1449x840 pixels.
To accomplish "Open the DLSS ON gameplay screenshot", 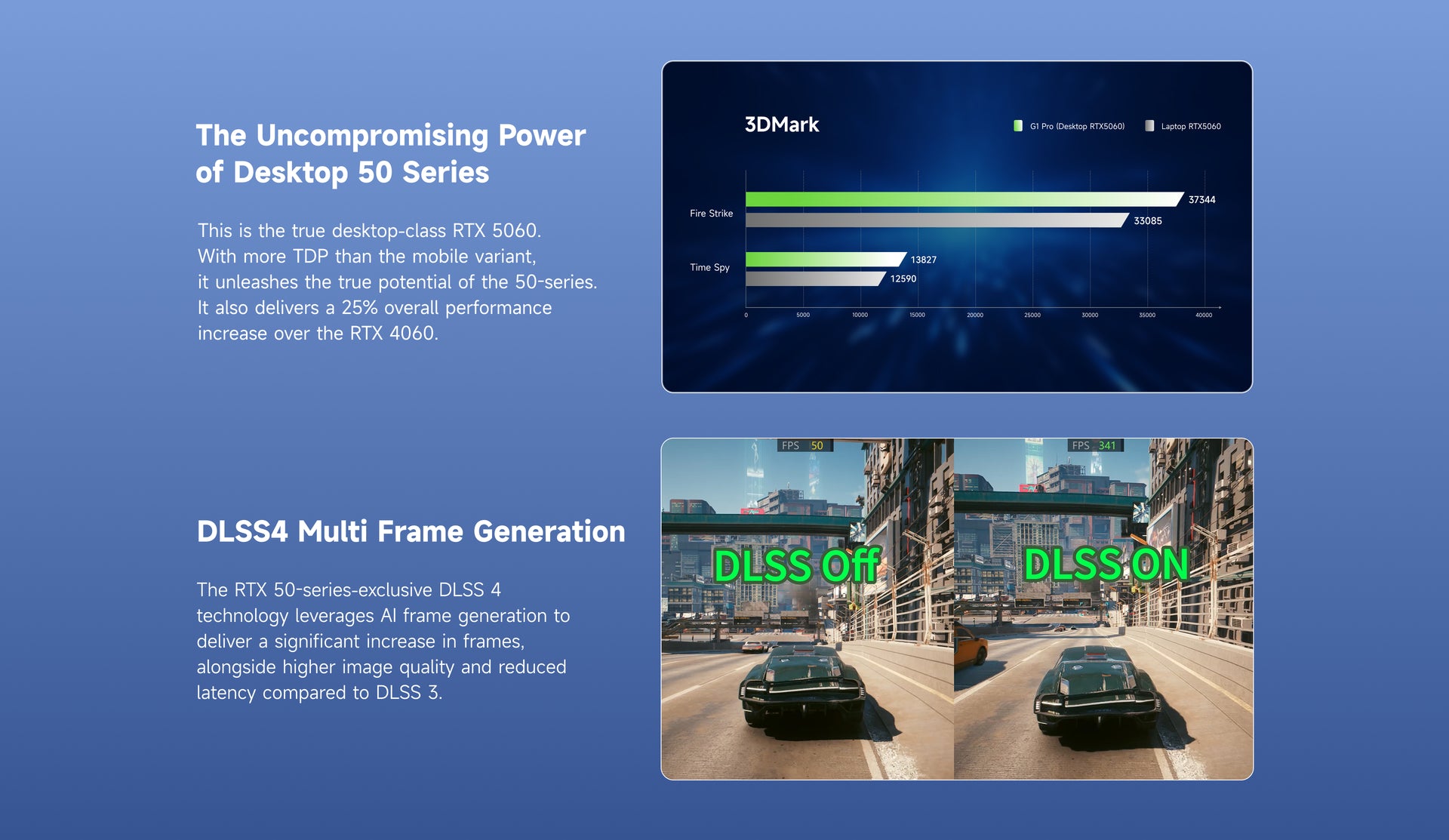I will [1103, 609].
